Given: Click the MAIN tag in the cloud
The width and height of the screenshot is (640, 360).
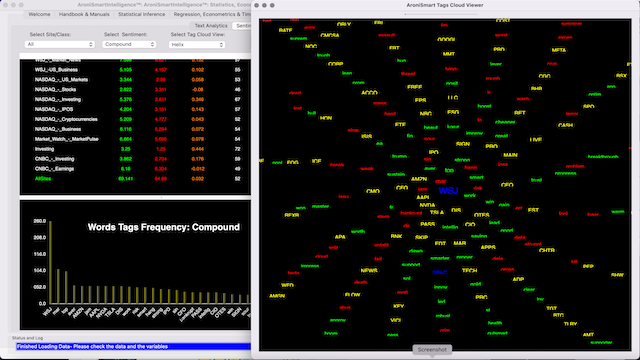Looking at the screenshot, I should [510, 155].
